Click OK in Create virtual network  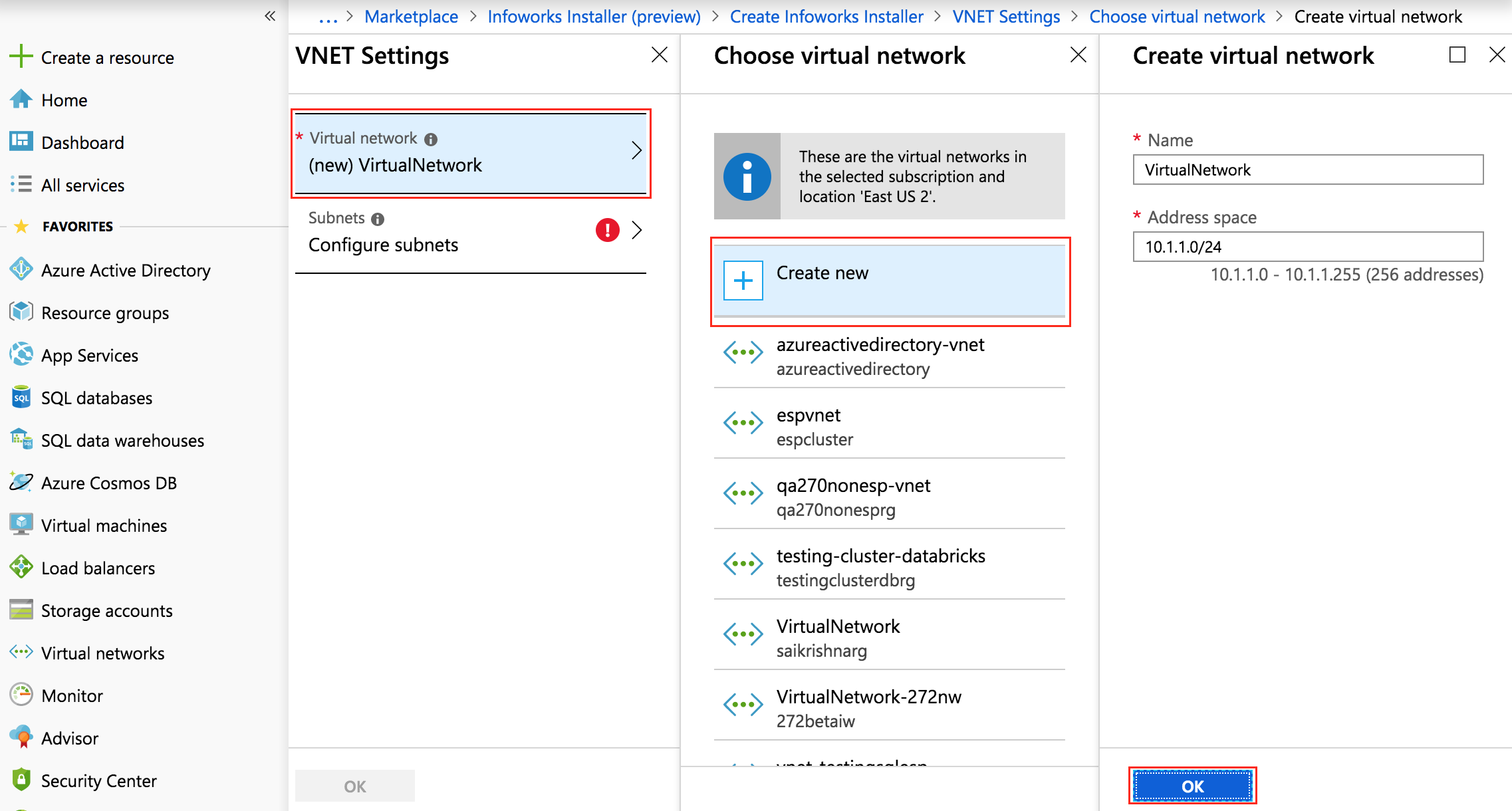point(1192,786)
